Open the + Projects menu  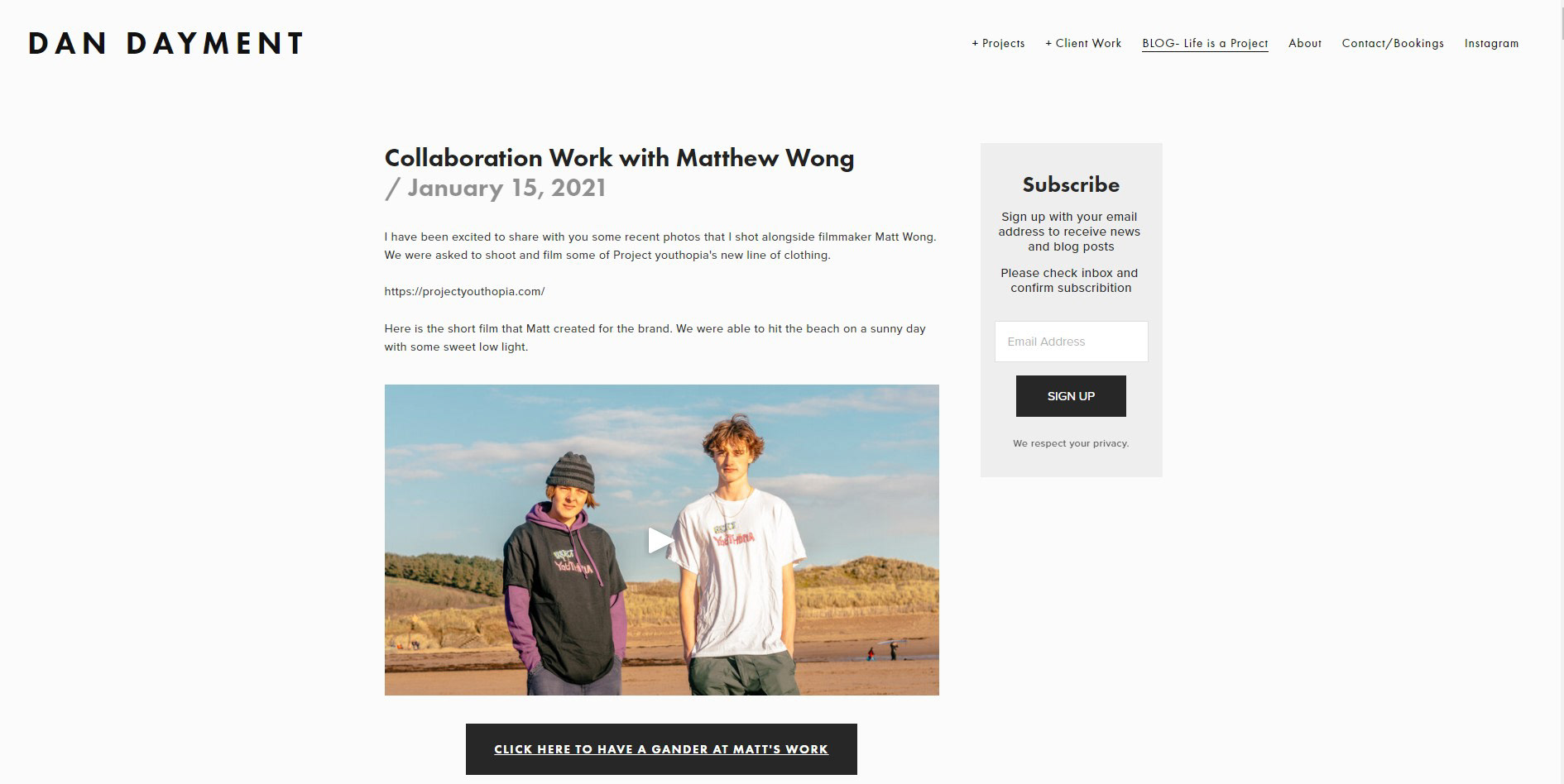[998, 43]
